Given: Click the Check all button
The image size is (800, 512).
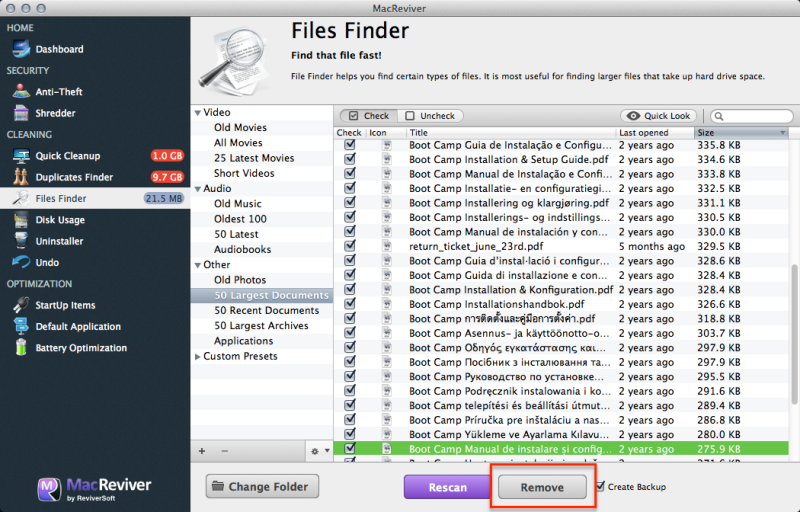Looking at the screenshot, I should [x=369, y=116].
